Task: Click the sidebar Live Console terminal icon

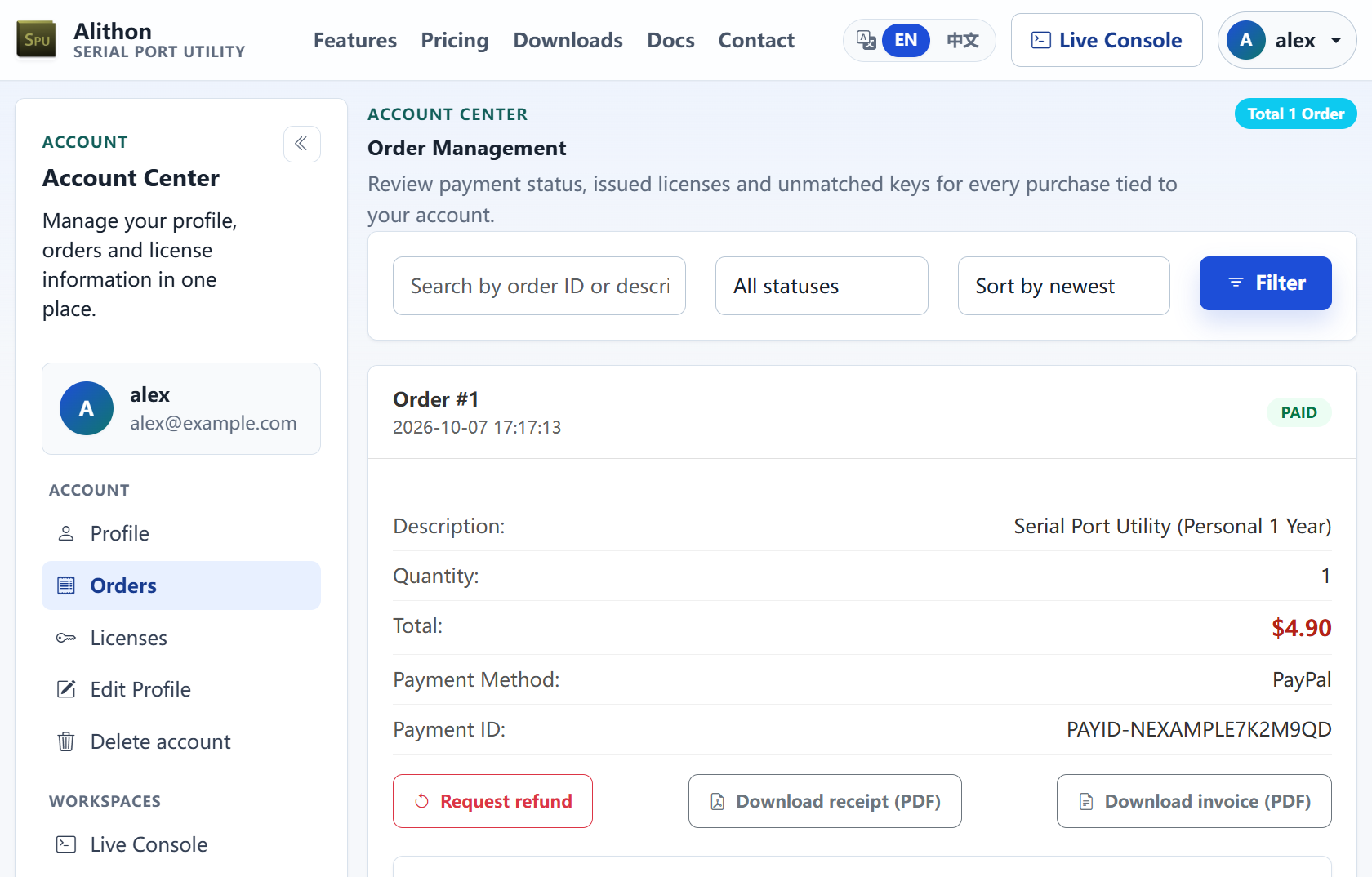Action: coord(66,844)
